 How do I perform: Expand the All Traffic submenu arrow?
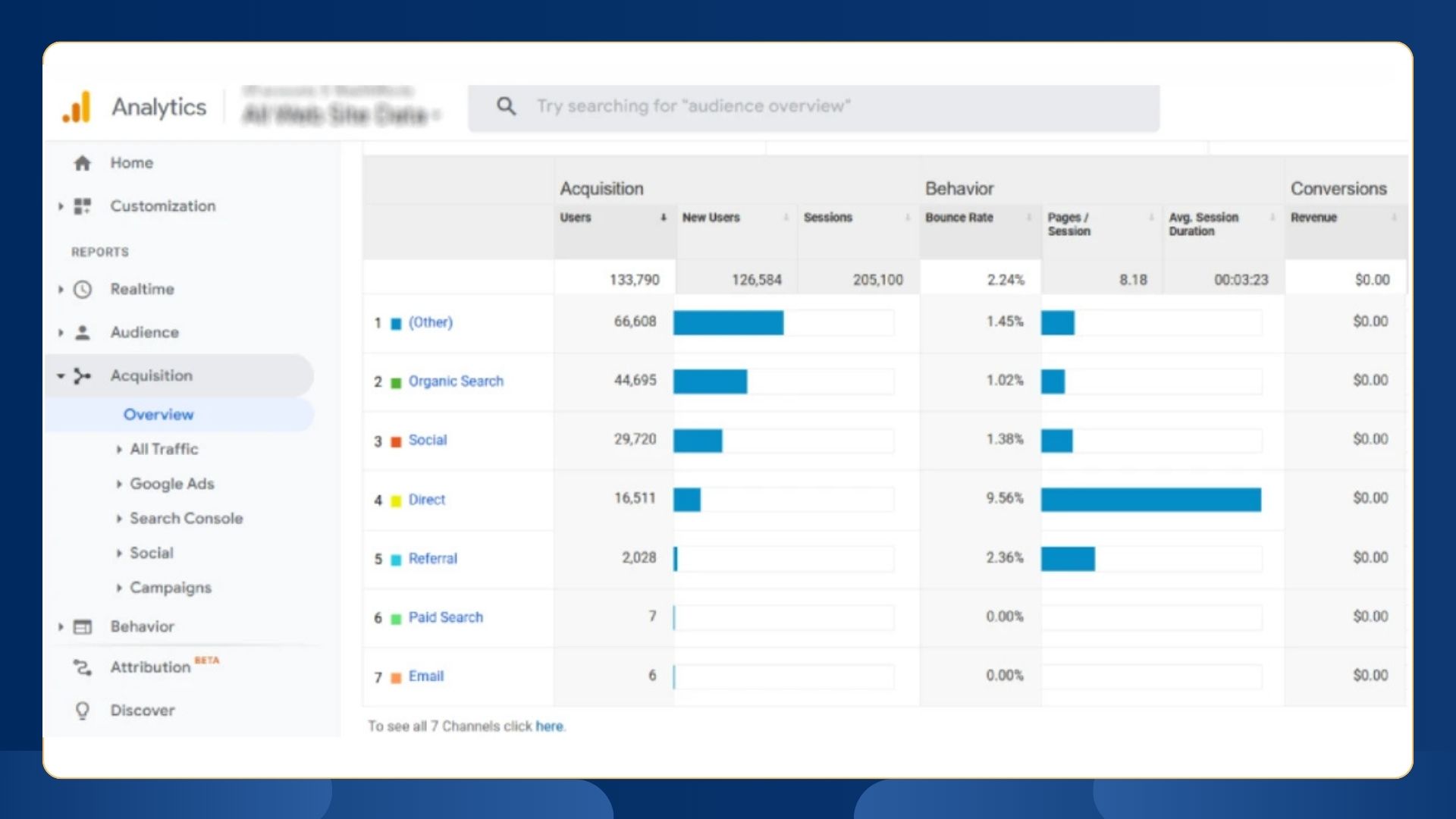click(x=119, y=450)
